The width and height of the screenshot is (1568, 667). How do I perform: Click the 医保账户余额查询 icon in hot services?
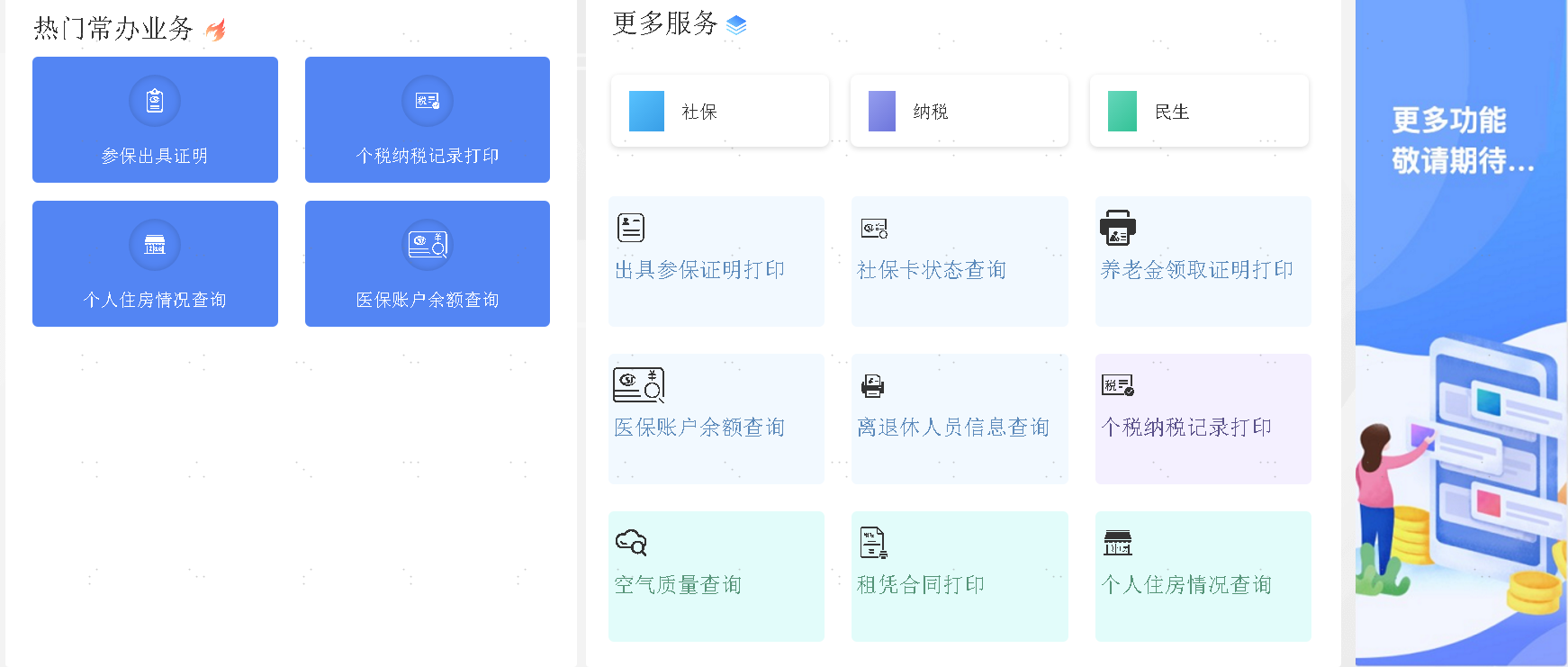point(428,244)
